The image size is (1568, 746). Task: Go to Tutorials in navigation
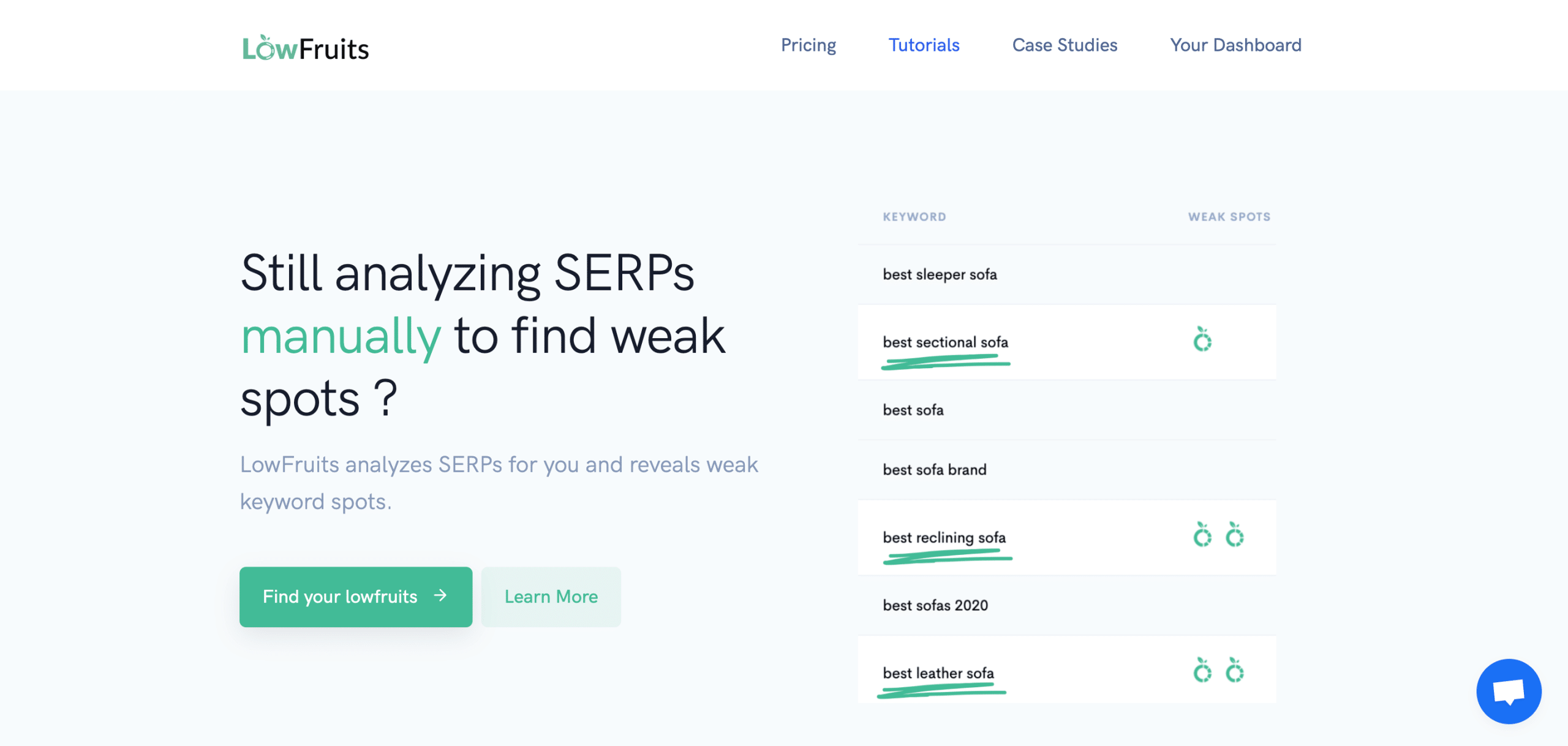click(924, 45)
